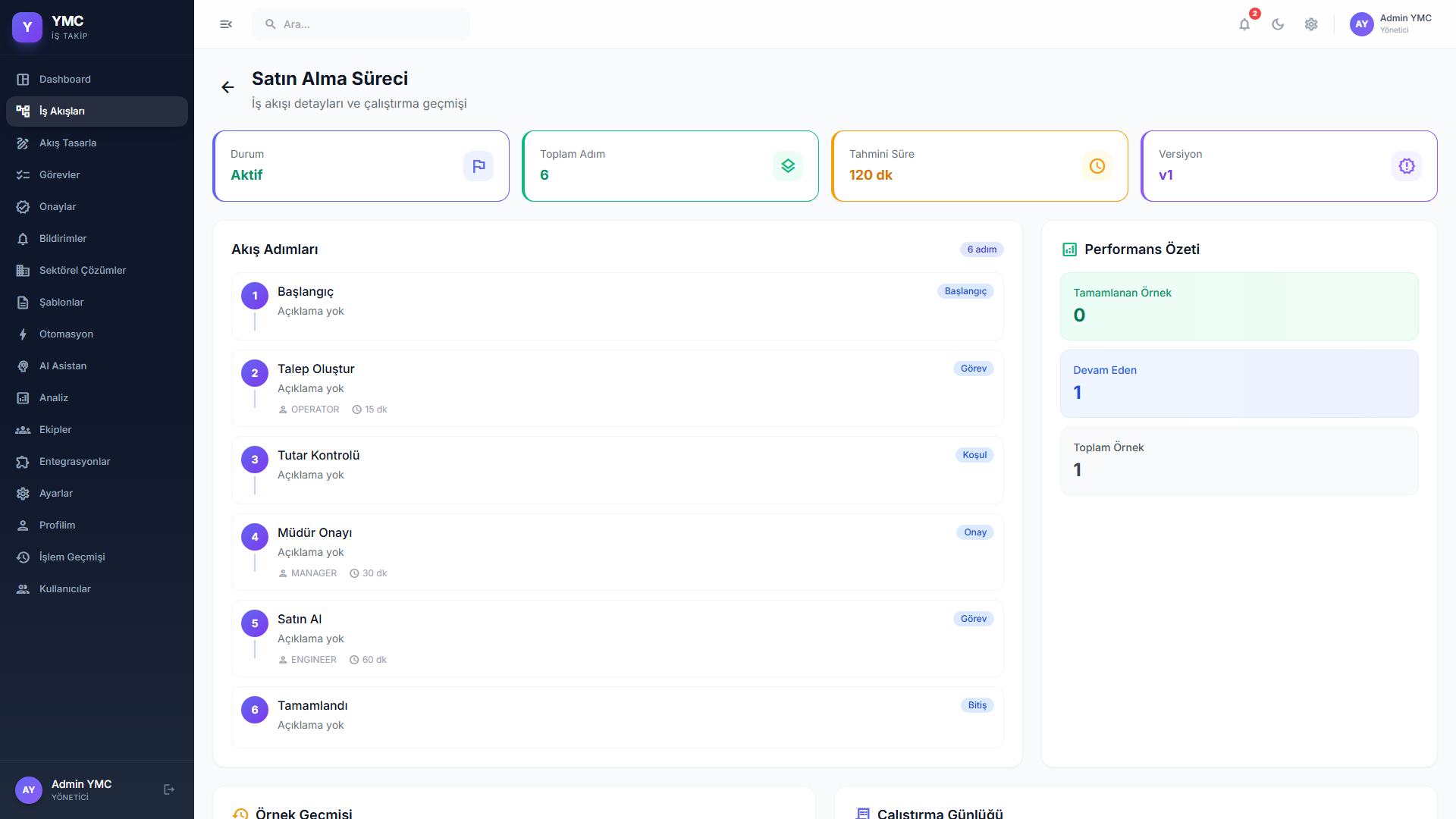Open Bildirimler in the sidebar
Image resolution: width=1456 pixels, height=819 pixels.
click(x=97, y=239)
